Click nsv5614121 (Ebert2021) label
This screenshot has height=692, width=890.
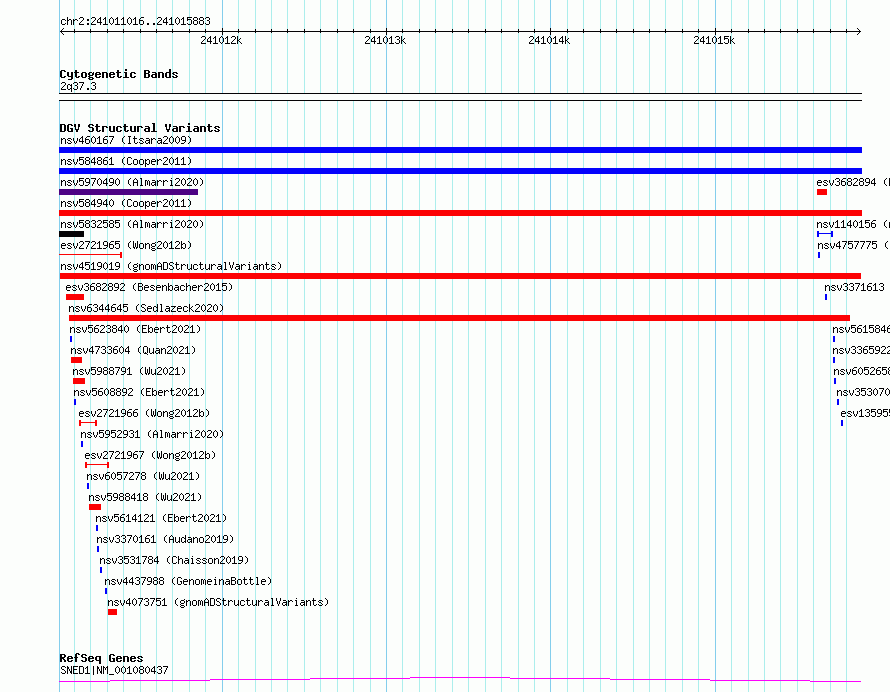[161, 518]
